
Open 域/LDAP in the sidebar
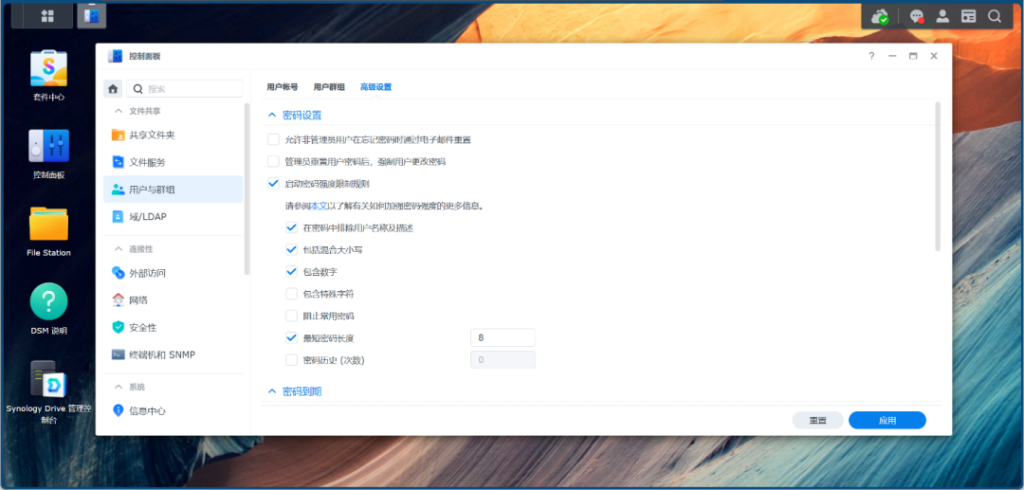(x=173, y=216)
